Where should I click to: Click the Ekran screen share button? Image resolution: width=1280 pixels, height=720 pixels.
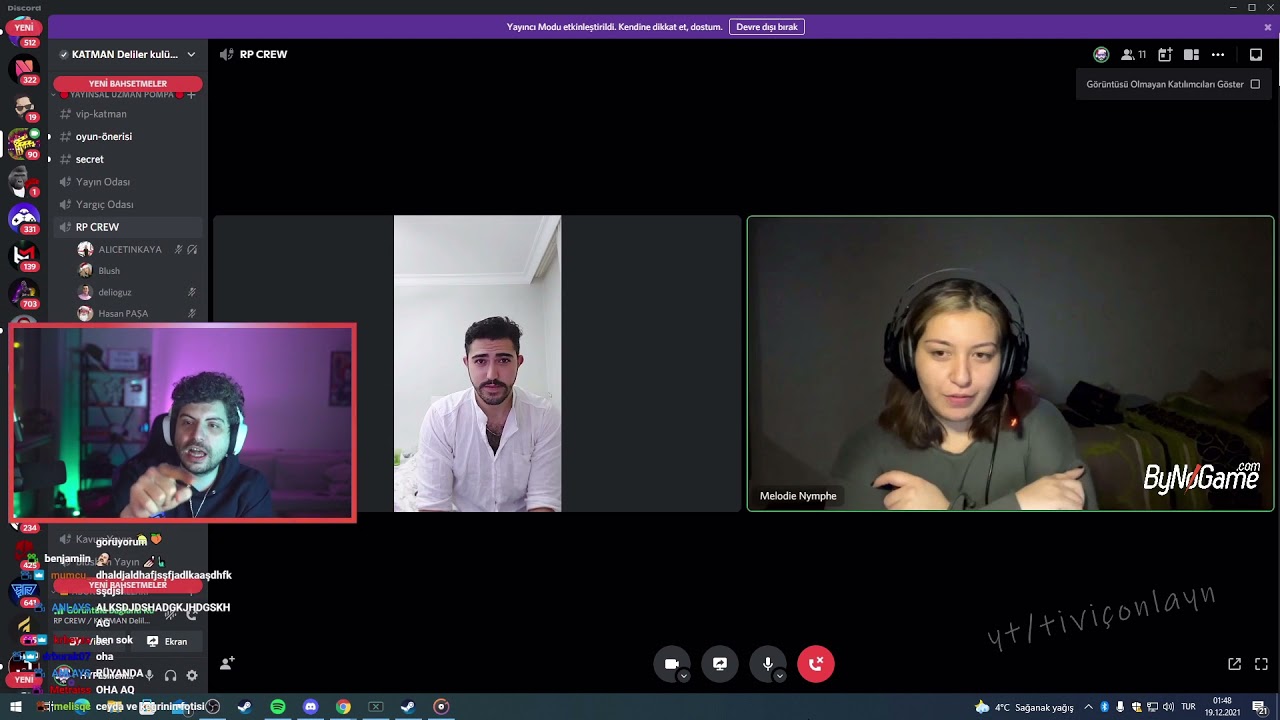[168, 642]
